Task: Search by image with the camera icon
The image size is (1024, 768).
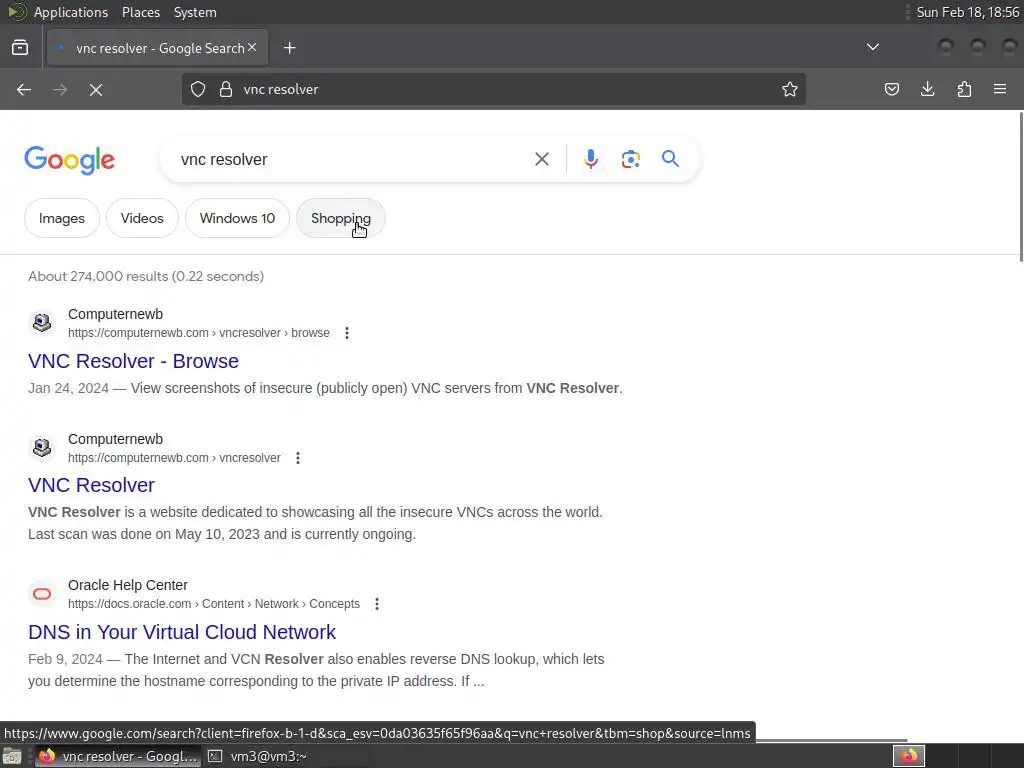Action: click(630, 159)
